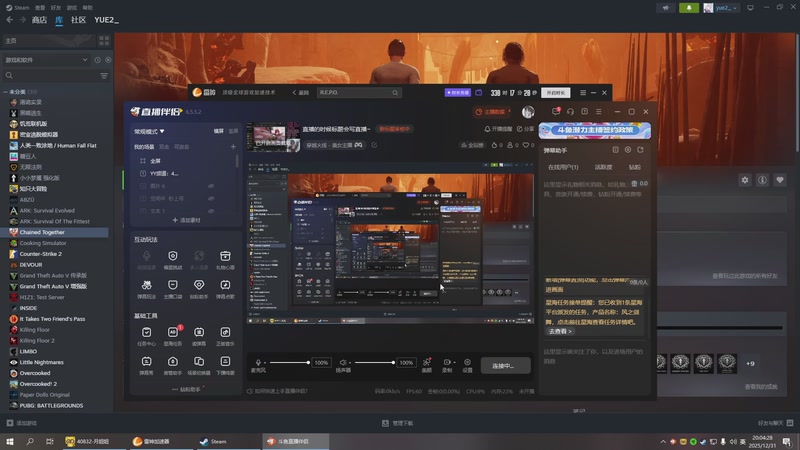The height and width of the screenshot is (450, 800).
Task: Open the streaming app hamburger menu
Action: (598, 112)
